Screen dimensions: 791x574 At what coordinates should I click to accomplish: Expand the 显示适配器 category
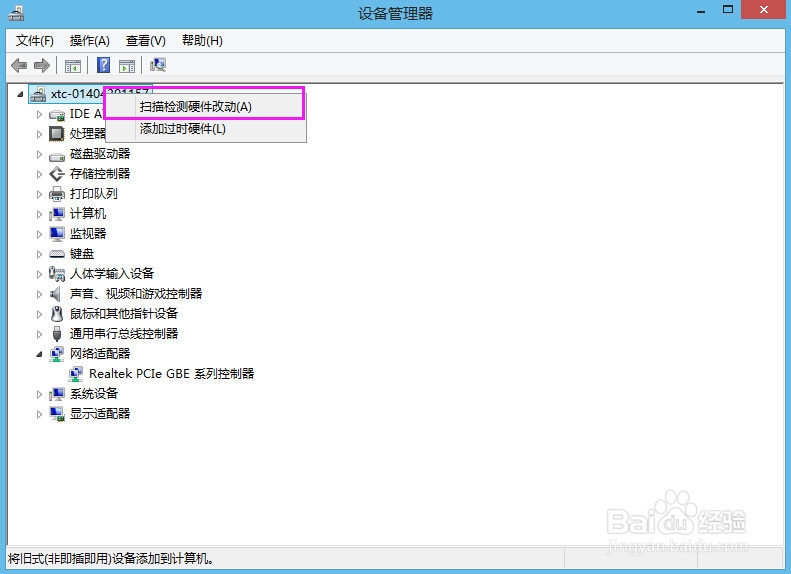coord(39,414)
